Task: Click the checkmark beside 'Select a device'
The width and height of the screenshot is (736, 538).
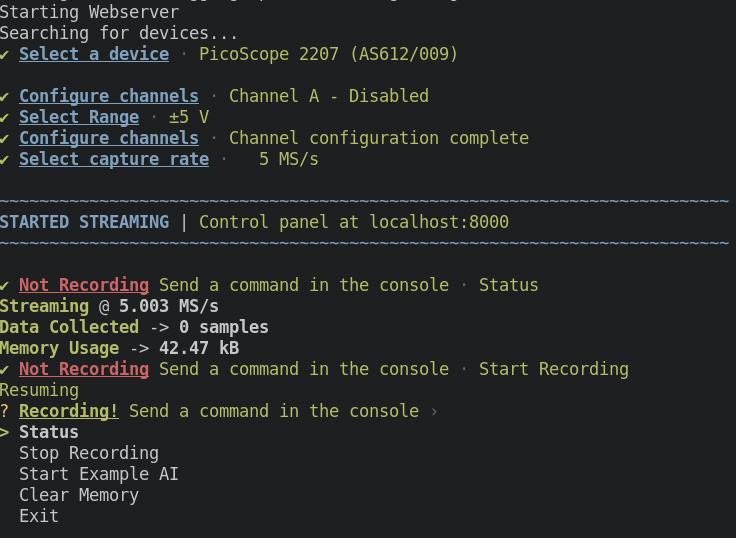Action: coord(5,54)
